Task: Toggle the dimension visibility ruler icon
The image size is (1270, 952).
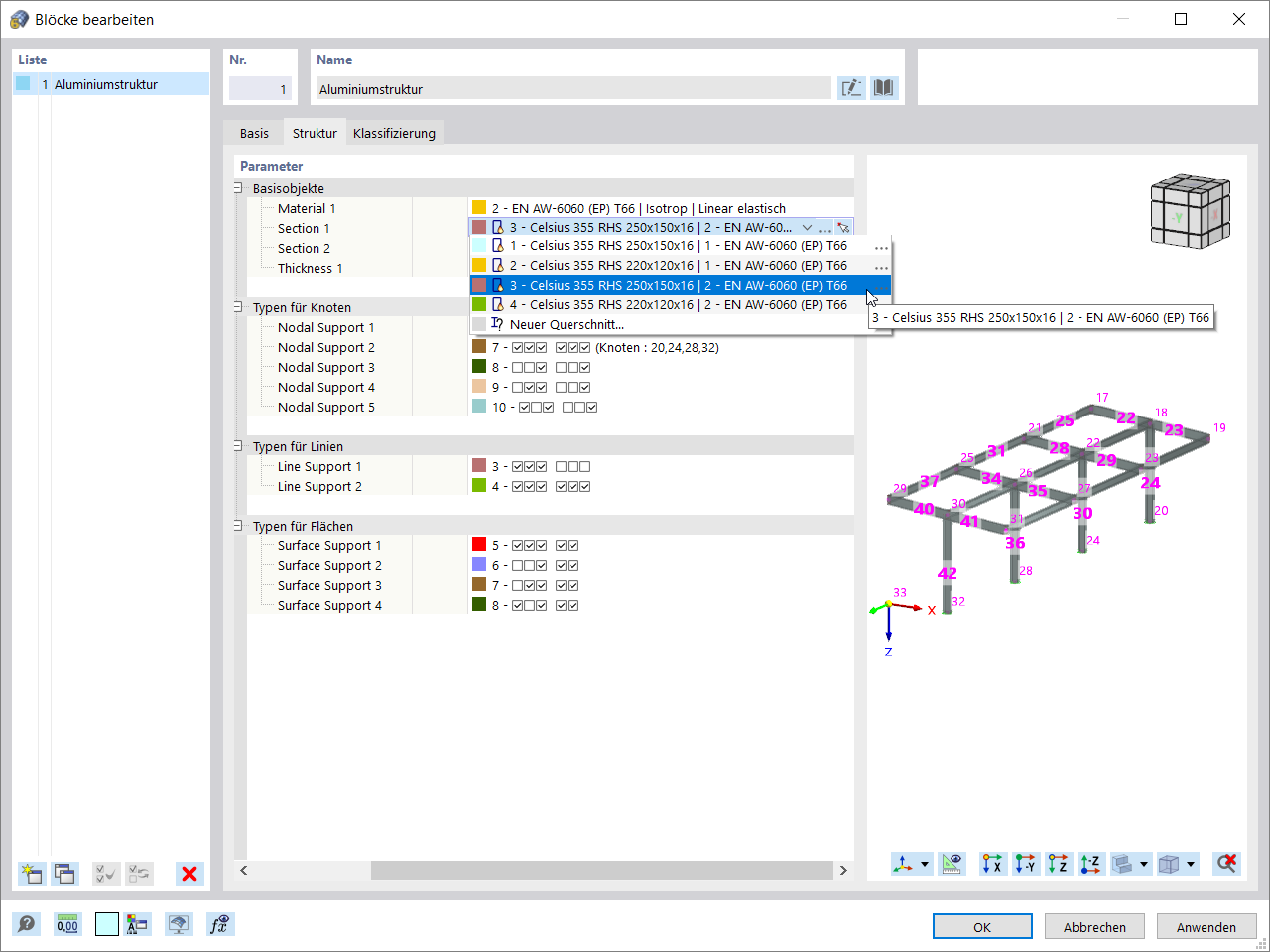Action: click(x=952, y=864)
